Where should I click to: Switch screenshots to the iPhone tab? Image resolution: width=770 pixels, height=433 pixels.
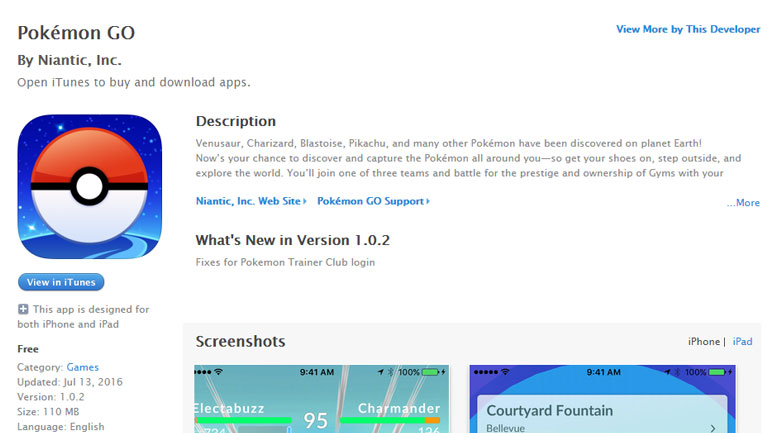tap(703, 342)
